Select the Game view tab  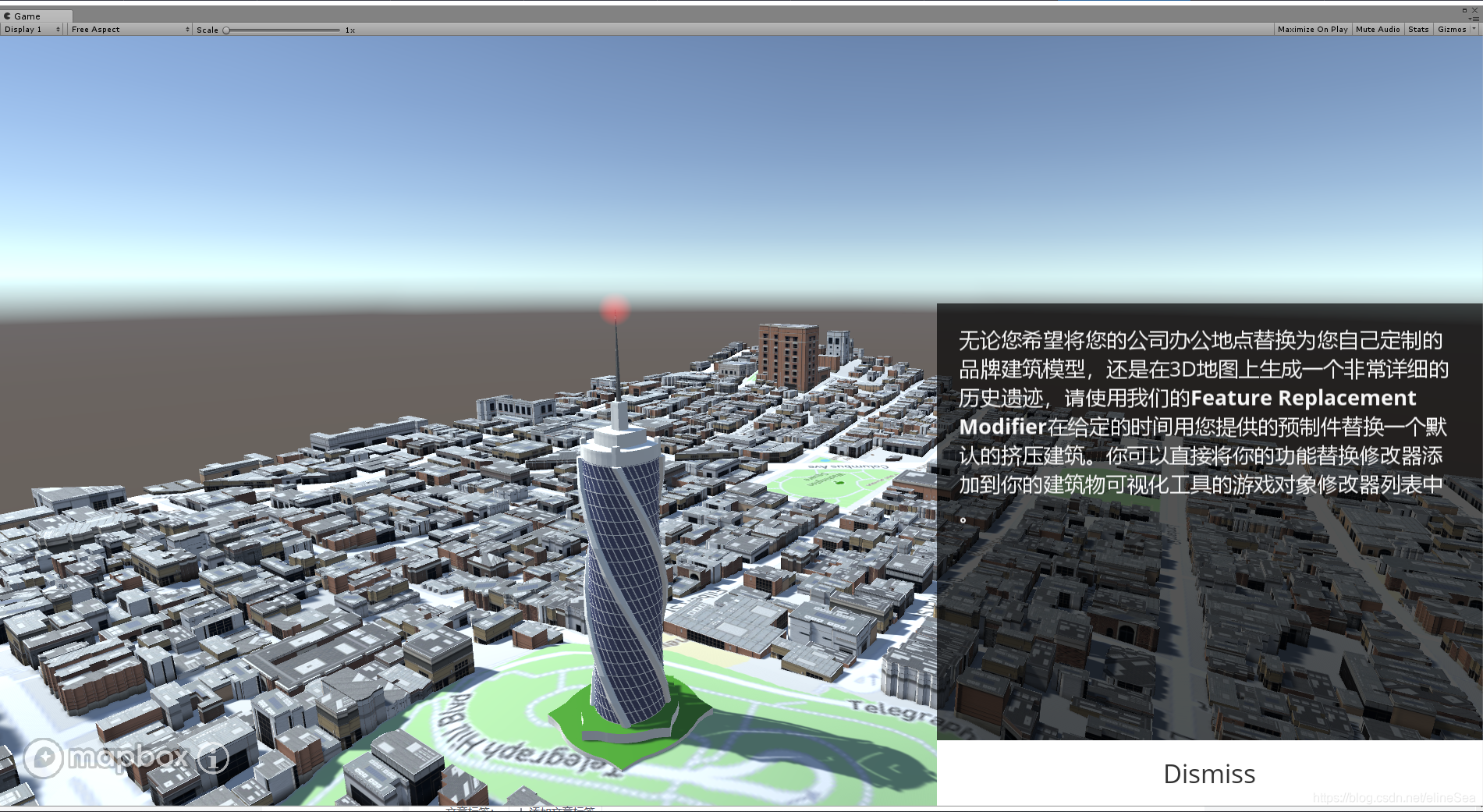pyautogui.click(x=37, y=16)
